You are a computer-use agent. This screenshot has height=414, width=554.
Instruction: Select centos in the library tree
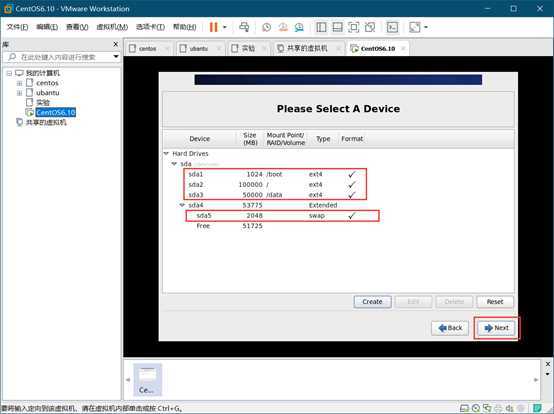tap(47, 83)
